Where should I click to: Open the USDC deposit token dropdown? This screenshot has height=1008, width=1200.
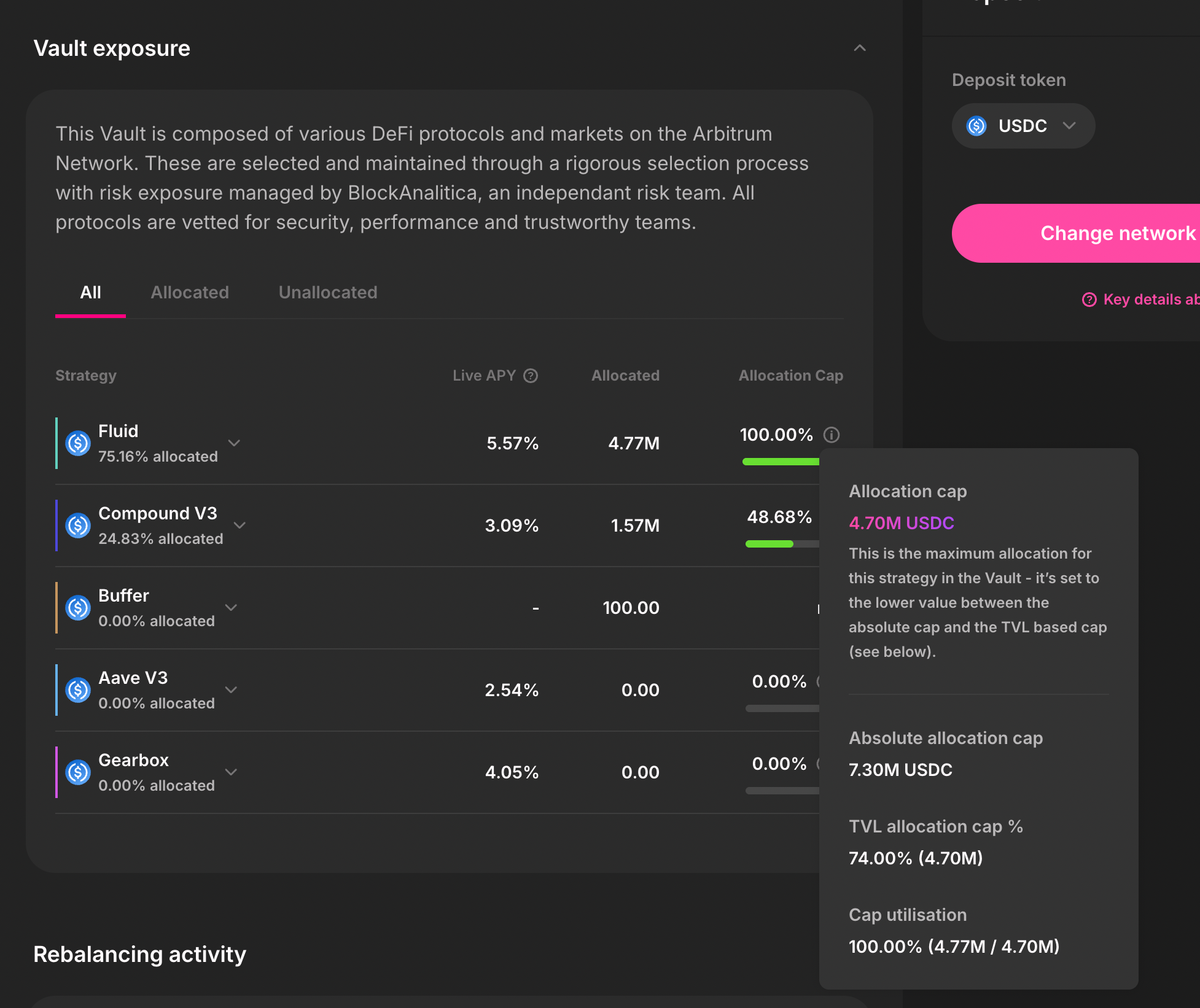click(1023, 126)
